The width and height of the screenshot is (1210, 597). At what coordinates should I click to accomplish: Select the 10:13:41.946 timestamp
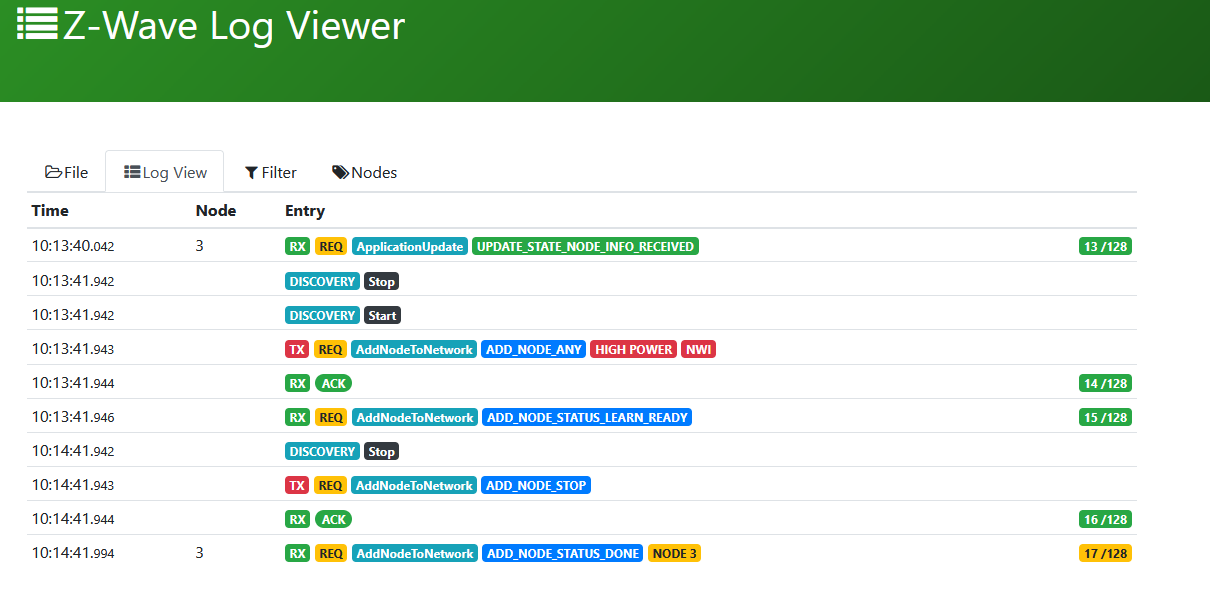73,417
